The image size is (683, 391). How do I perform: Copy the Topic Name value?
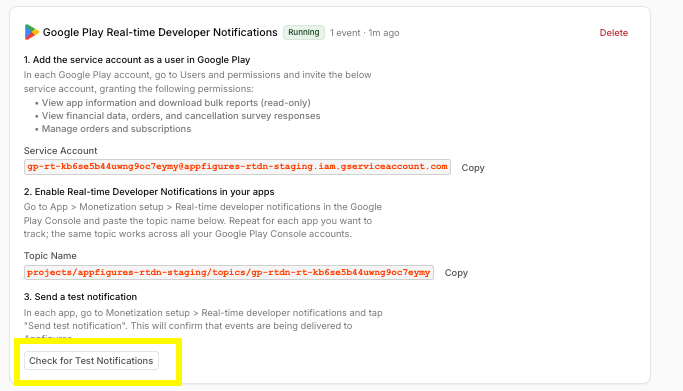click(456, 273)
